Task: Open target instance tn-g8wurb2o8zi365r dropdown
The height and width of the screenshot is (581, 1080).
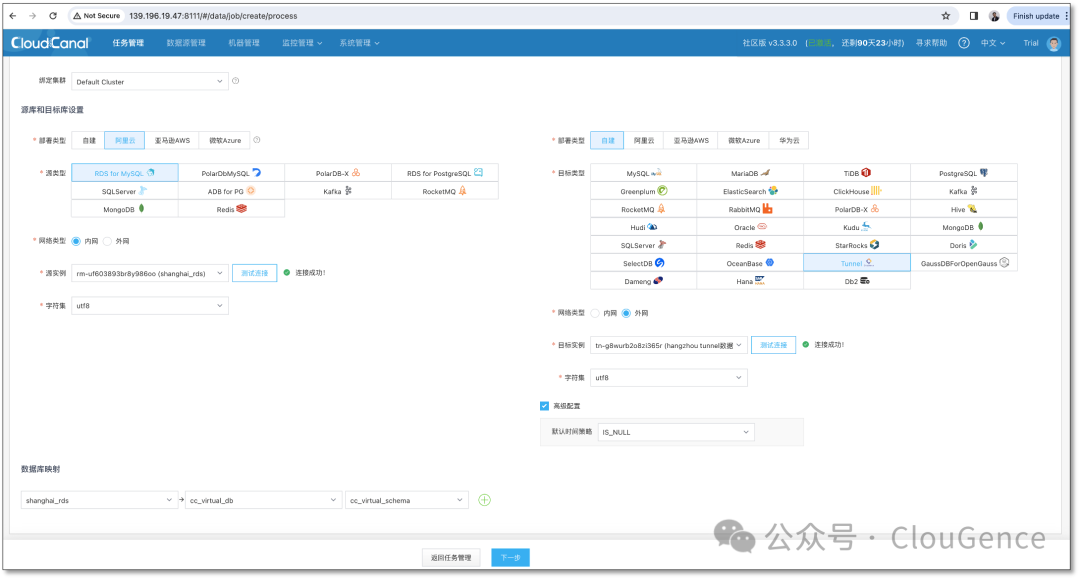Action: 668,345
